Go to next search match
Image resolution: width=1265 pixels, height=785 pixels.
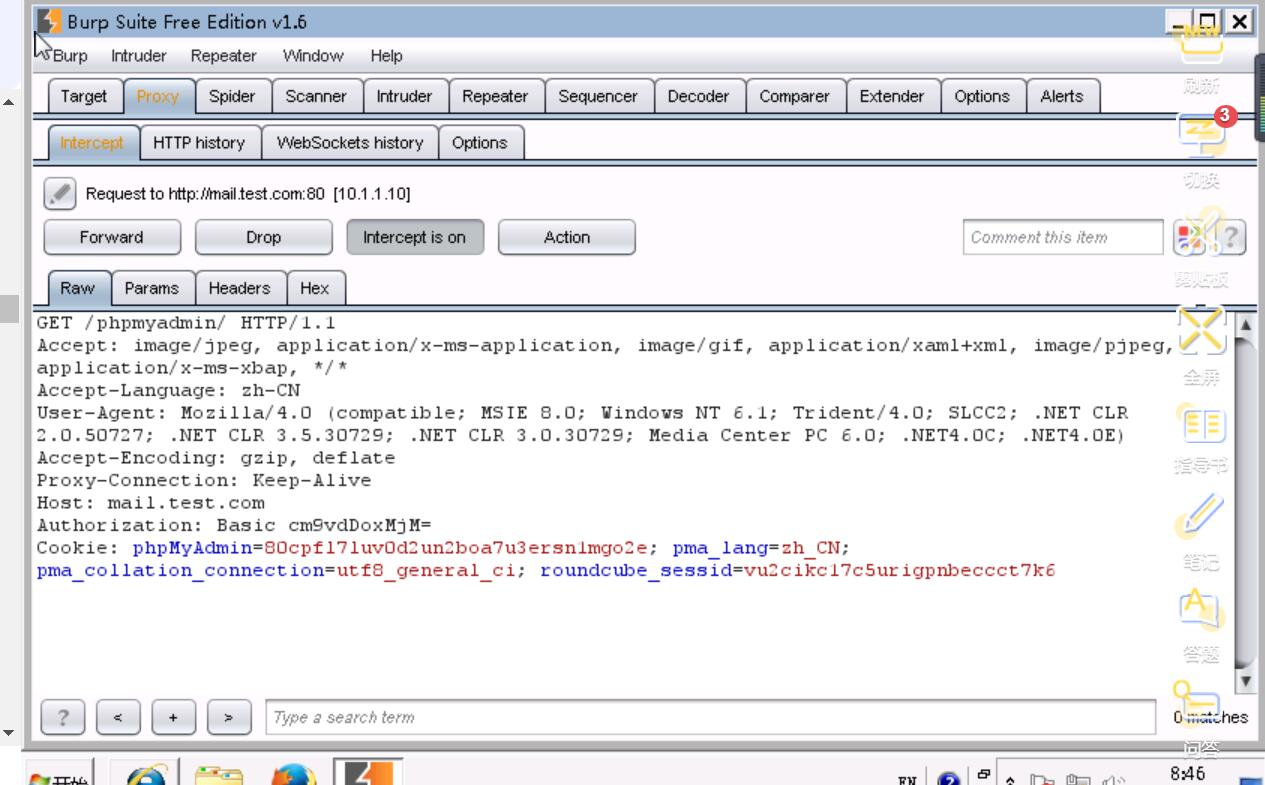click(229, 717)
